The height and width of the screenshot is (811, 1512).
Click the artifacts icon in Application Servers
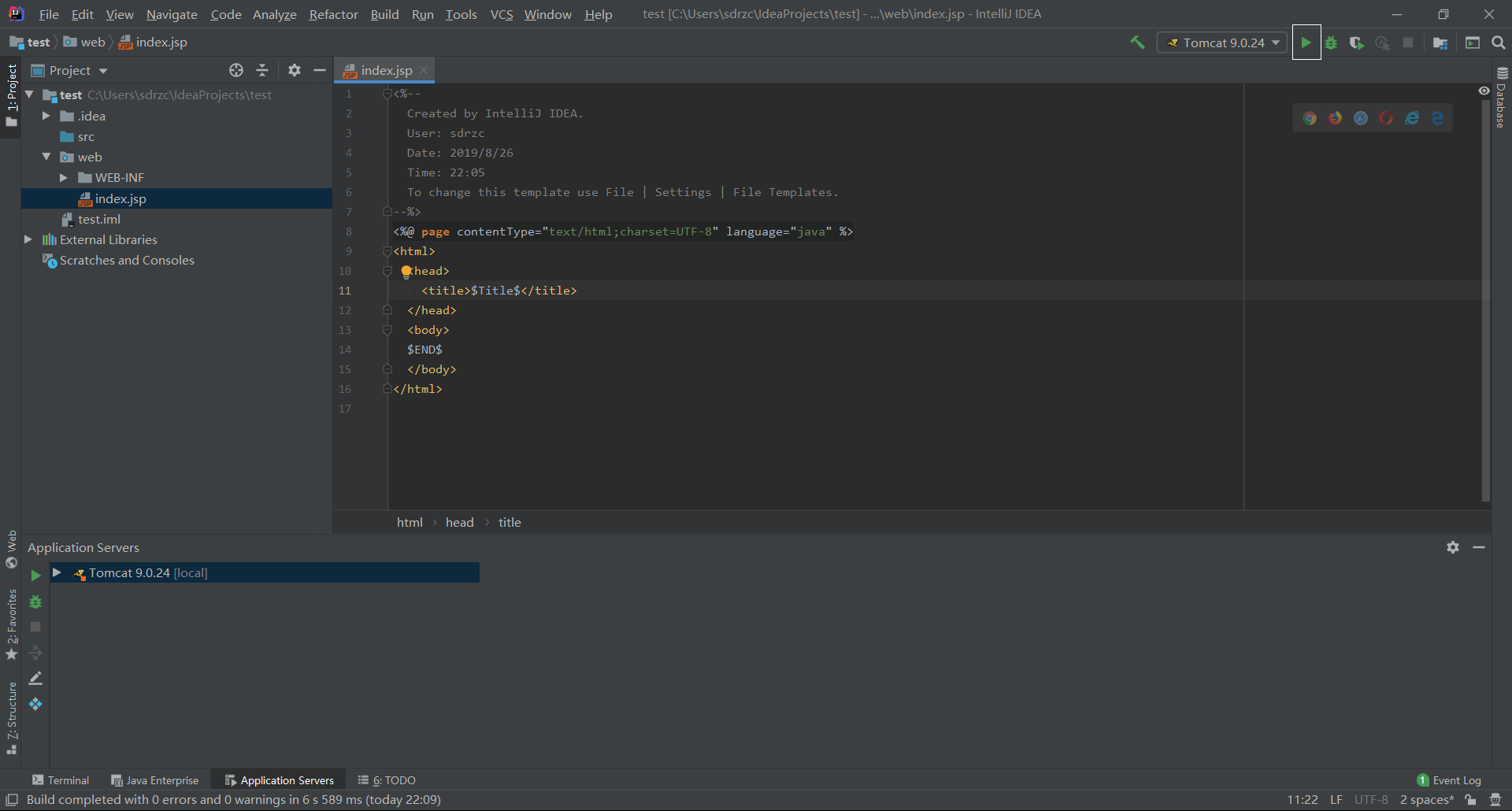[35, 704]
